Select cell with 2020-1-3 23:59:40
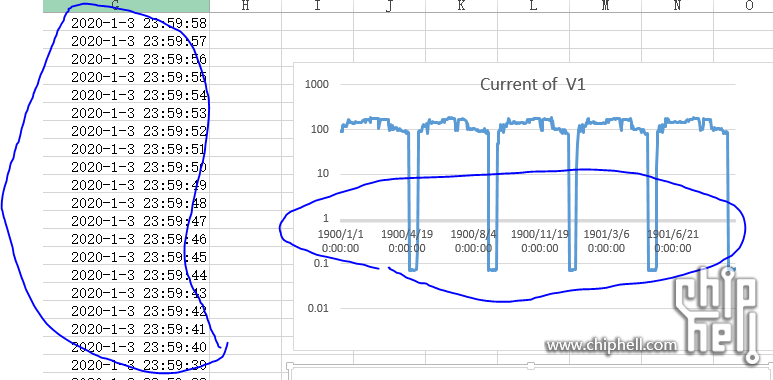The image size is (773, 380). point(126,347)
